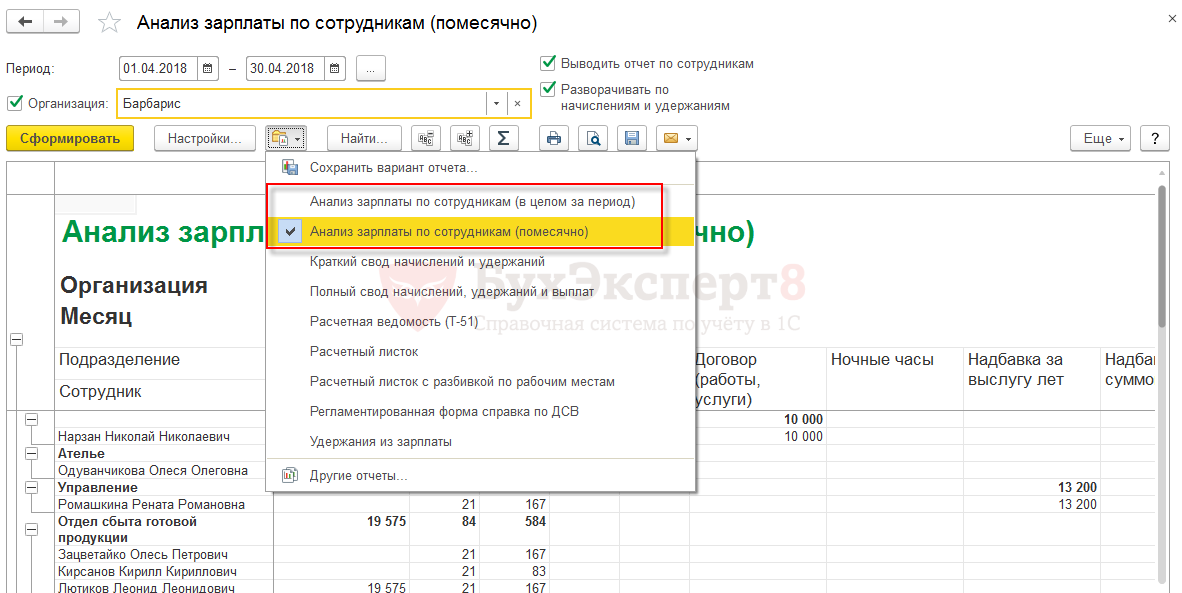
Task: Expand all groups icon in toolbar
Action: coord(465,139)
